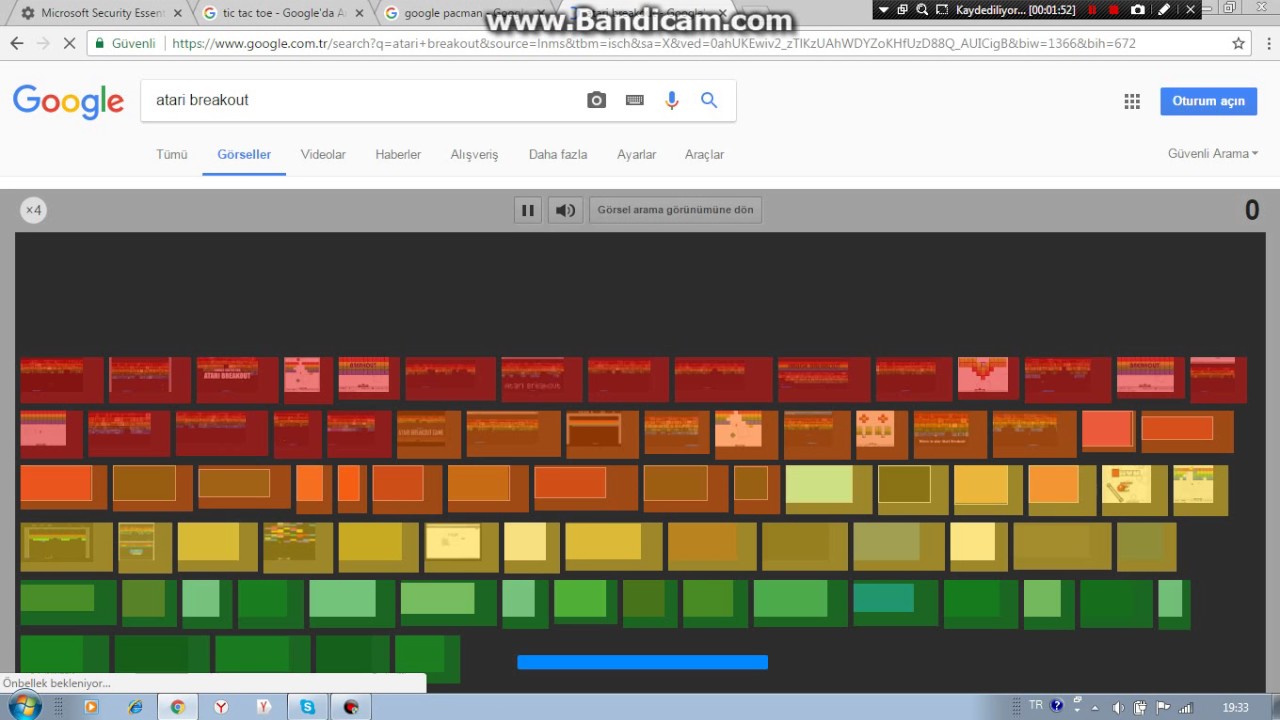Viewport: 1280px width, 720px height.
Task: Close the Microsoft Security Essentials tab
Action: coord(177,13)
